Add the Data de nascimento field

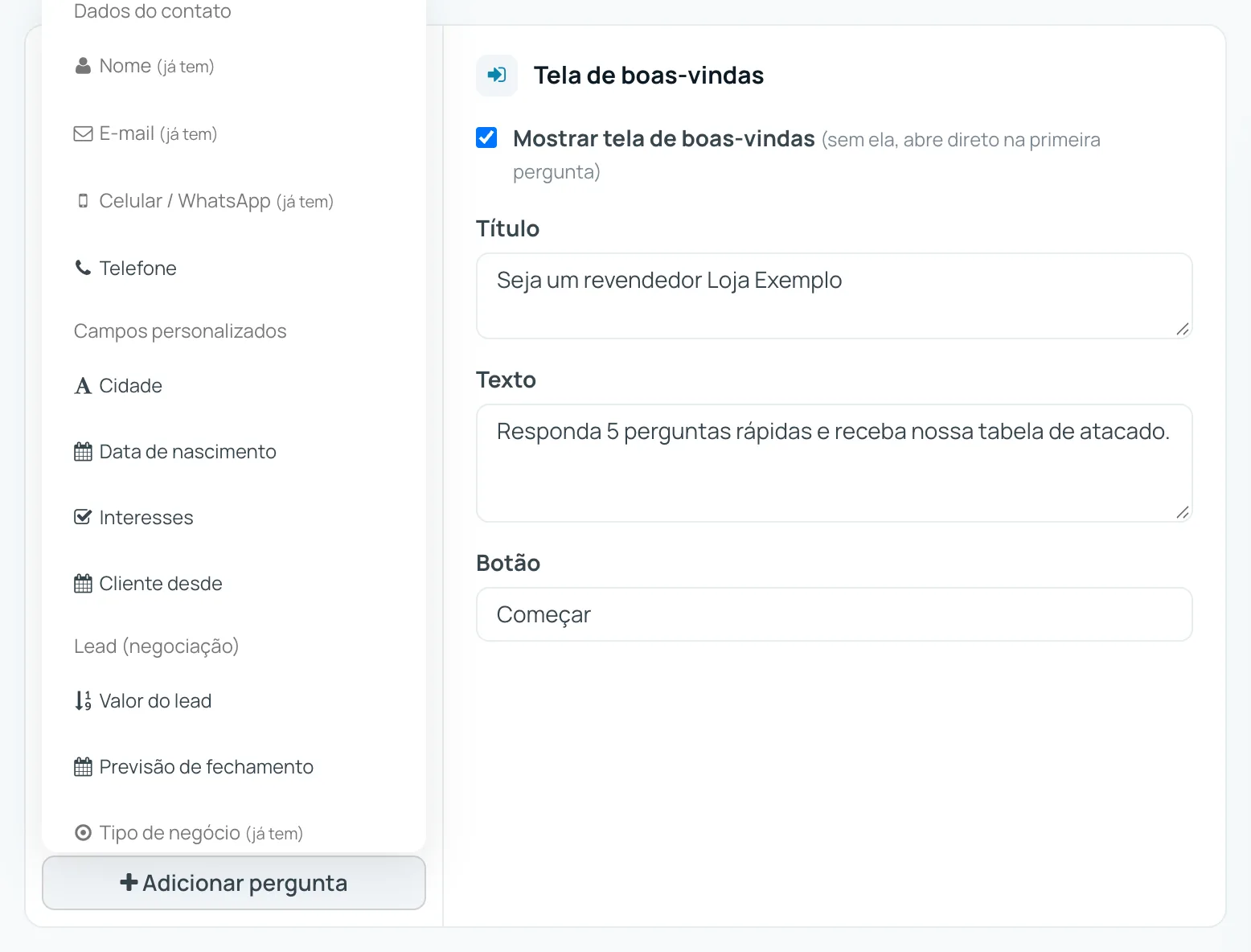pyautogui.click(x=234, y=452)
